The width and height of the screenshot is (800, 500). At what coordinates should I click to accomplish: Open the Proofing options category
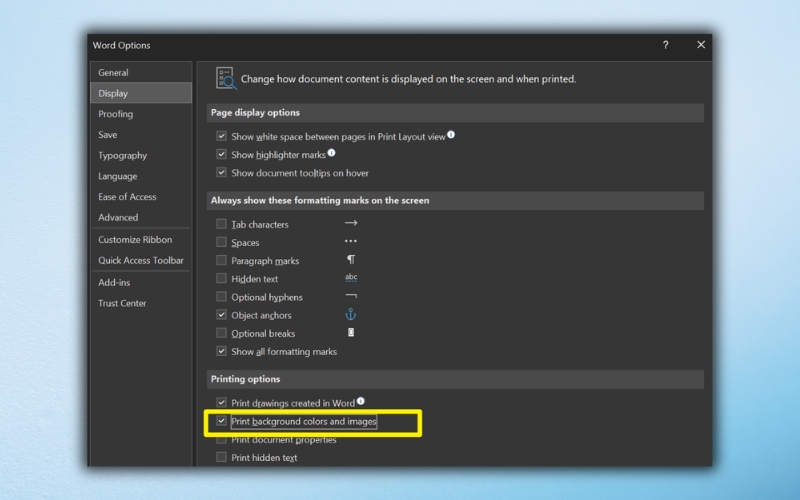click(141, 114)
